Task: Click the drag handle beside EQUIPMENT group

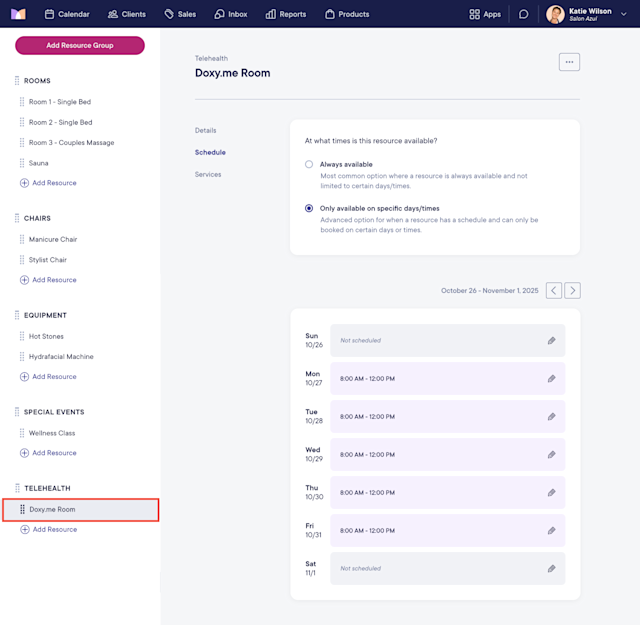Action: pos(17,315)
